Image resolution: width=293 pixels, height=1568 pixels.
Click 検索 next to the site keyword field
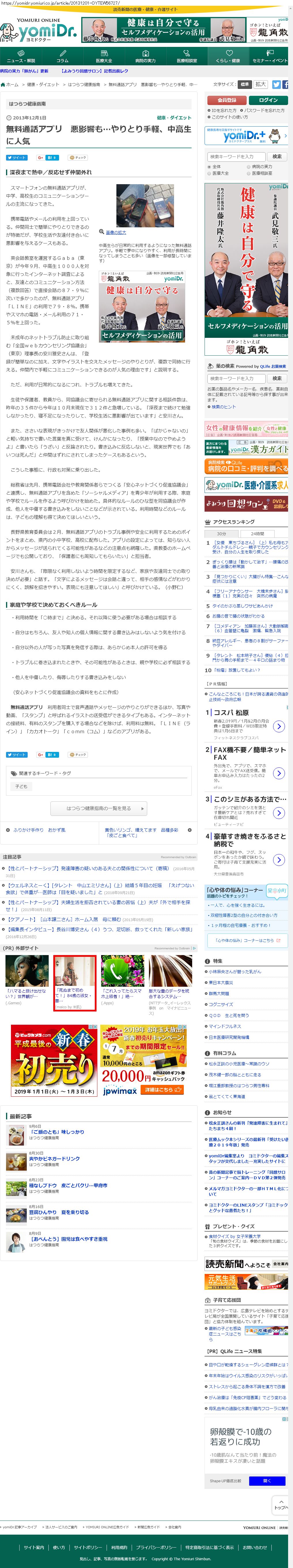[x=277, y=157]
